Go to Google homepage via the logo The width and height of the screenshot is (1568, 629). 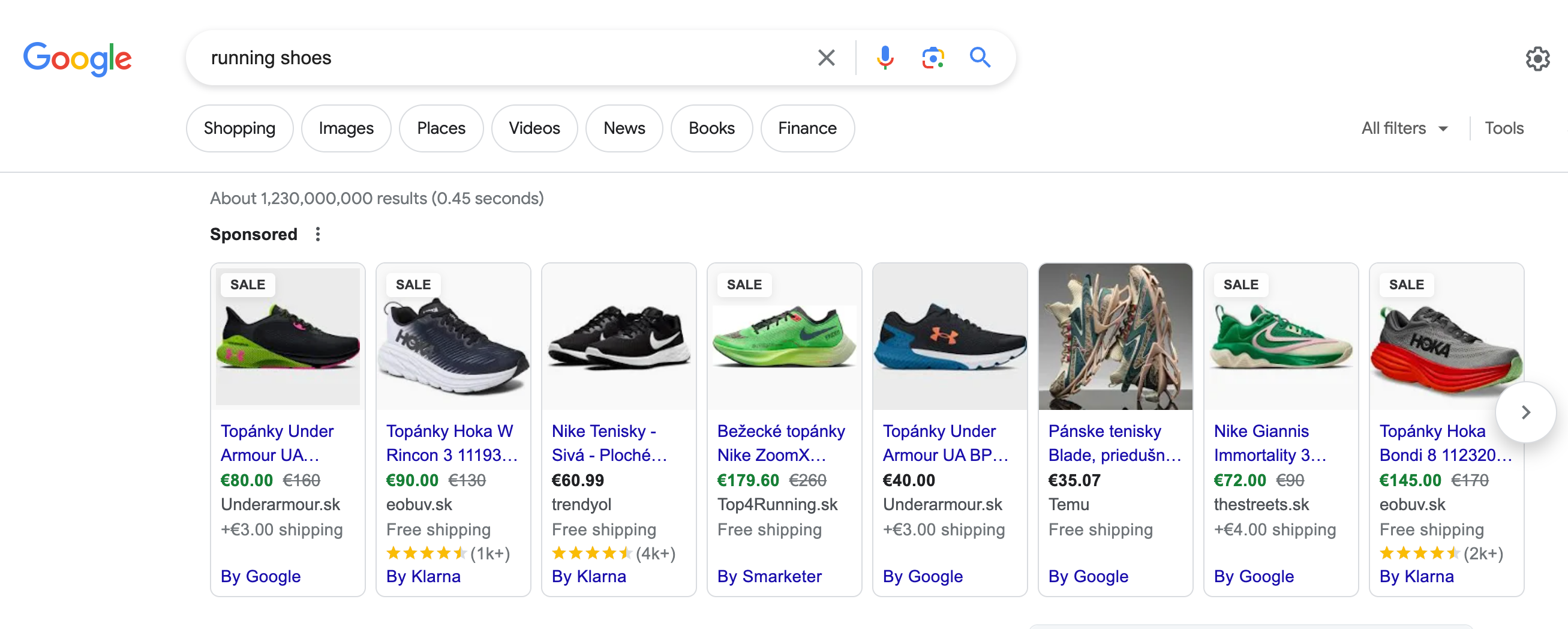(77, 59)
